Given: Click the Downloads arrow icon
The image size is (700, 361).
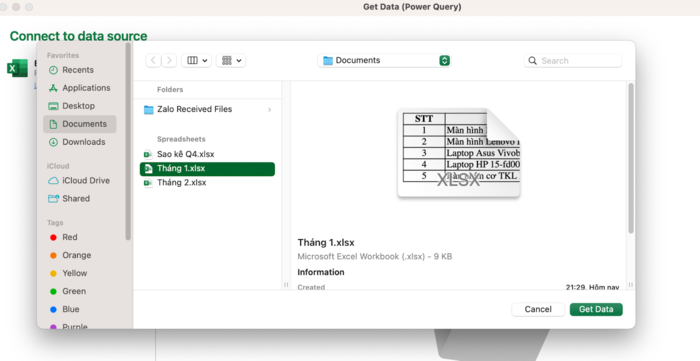Looking at the screenshot, I should click(53, 142).
